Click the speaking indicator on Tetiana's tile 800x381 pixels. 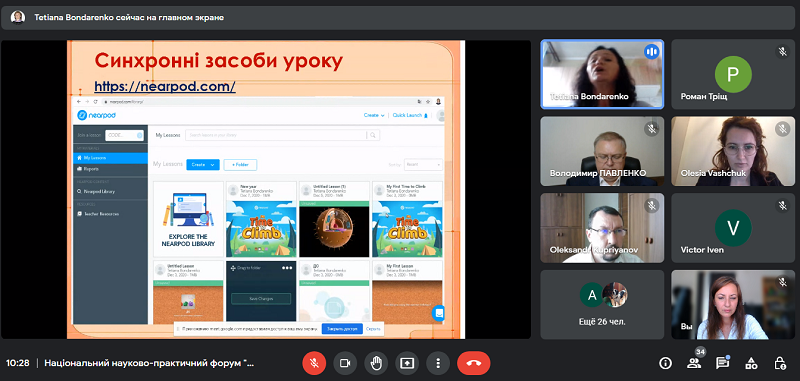click(652, 52)
